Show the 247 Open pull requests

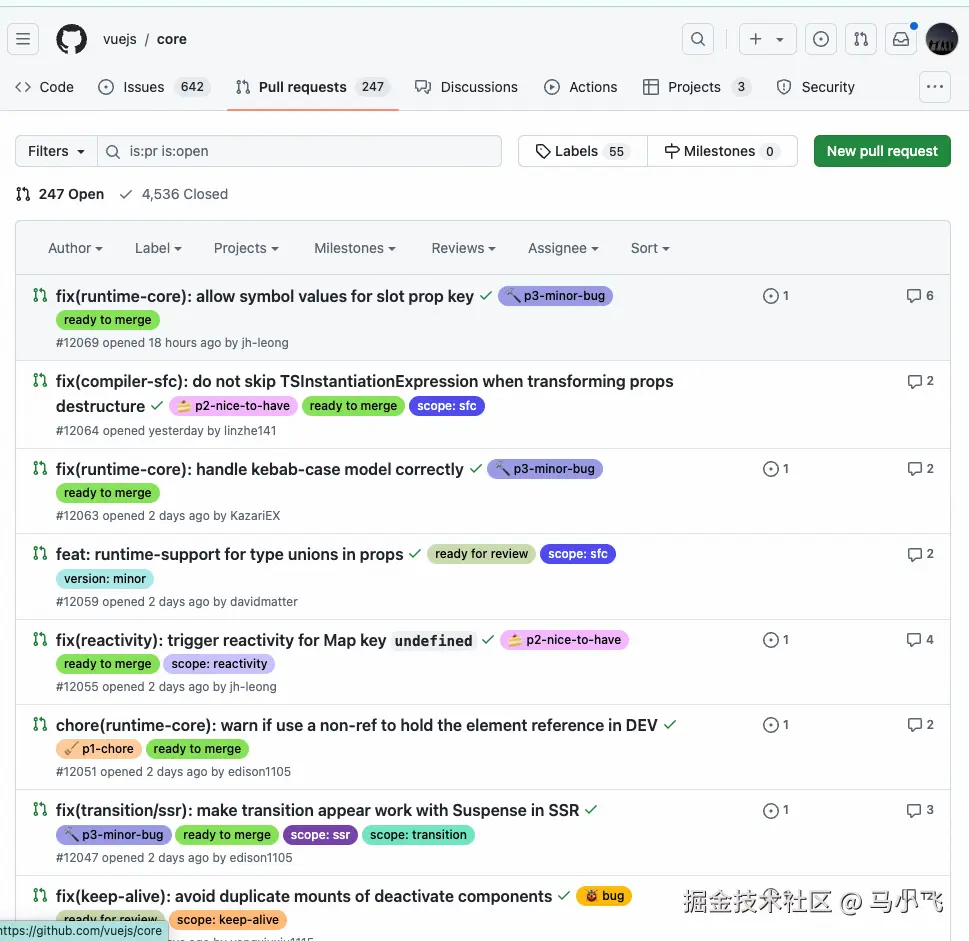click(x=60, y=194)
